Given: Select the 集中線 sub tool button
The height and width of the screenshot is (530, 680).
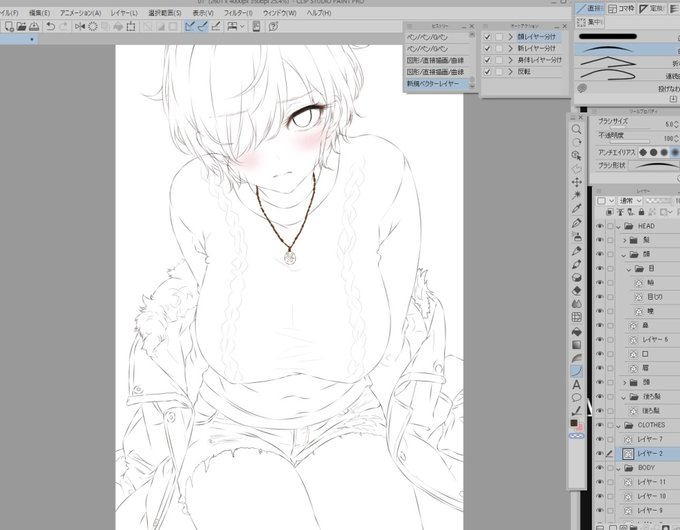Looking at the screenshot, I should [x=590, y=22].
